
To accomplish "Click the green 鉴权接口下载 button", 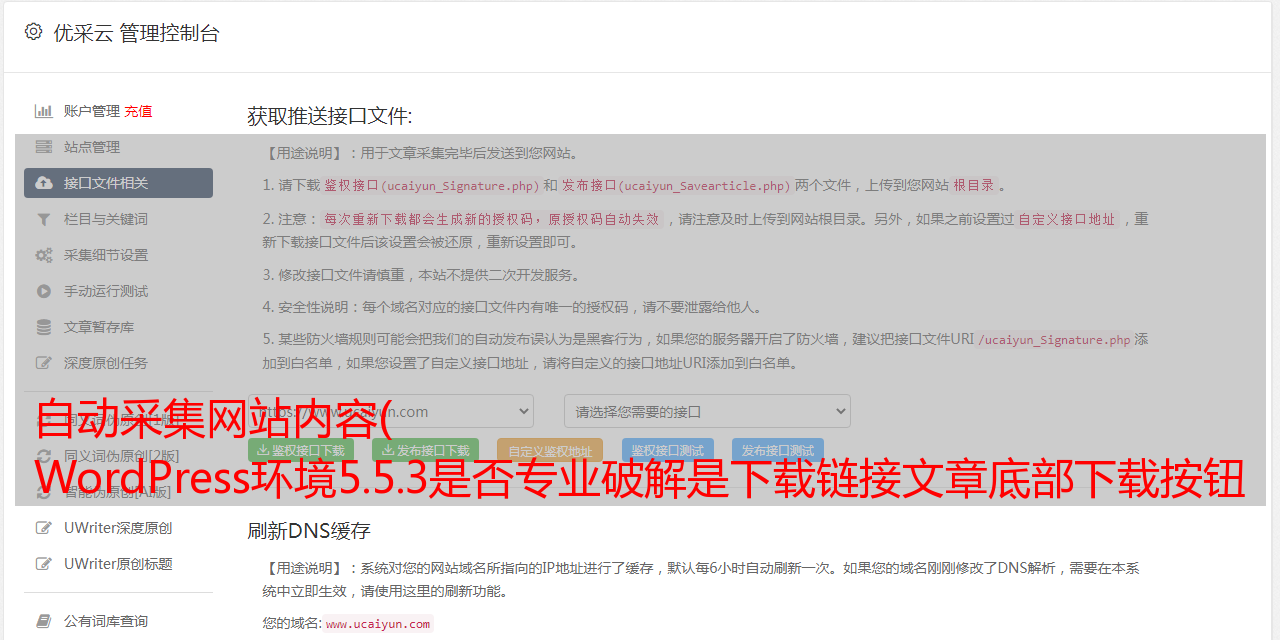I will tap(301, 451).
